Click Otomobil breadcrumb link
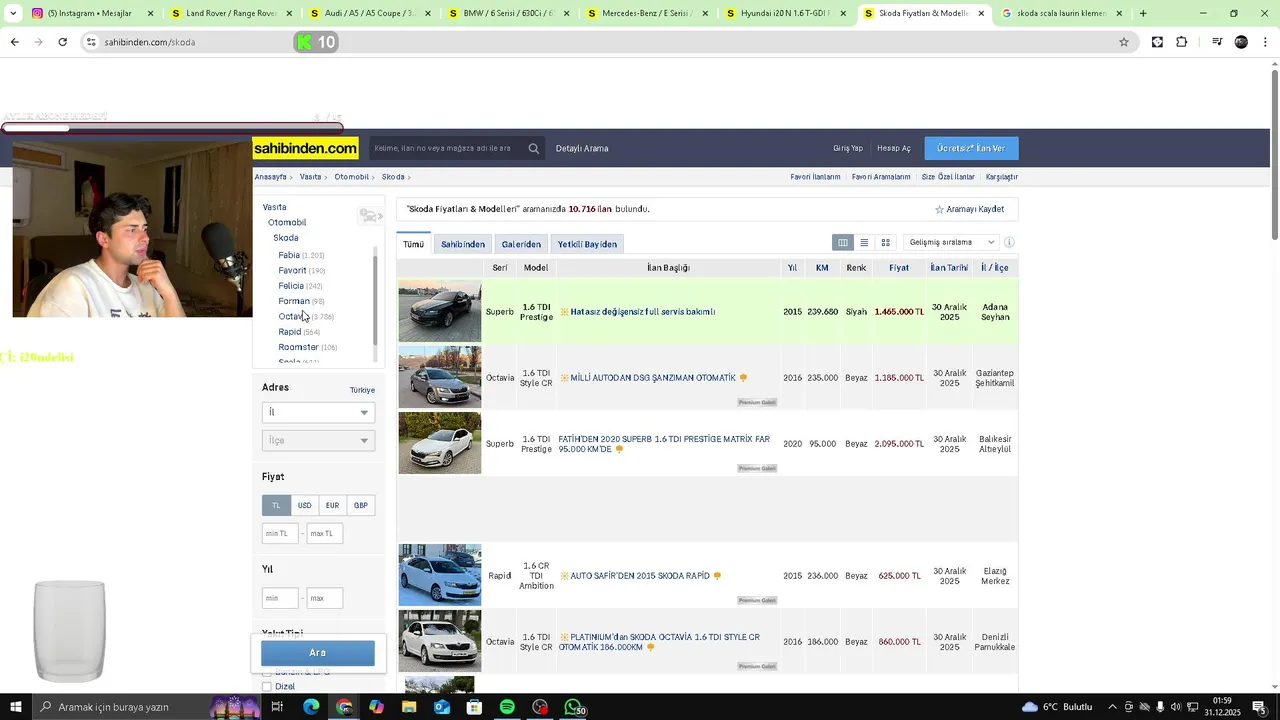Viewport: 1280px width, 720px height. pos(351,177)
